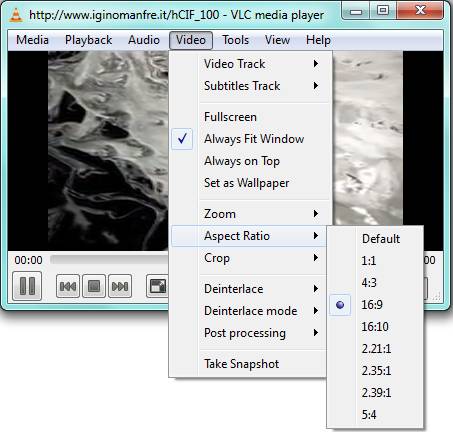
Task: Click the video display area
Action: (x=88, y=151)
